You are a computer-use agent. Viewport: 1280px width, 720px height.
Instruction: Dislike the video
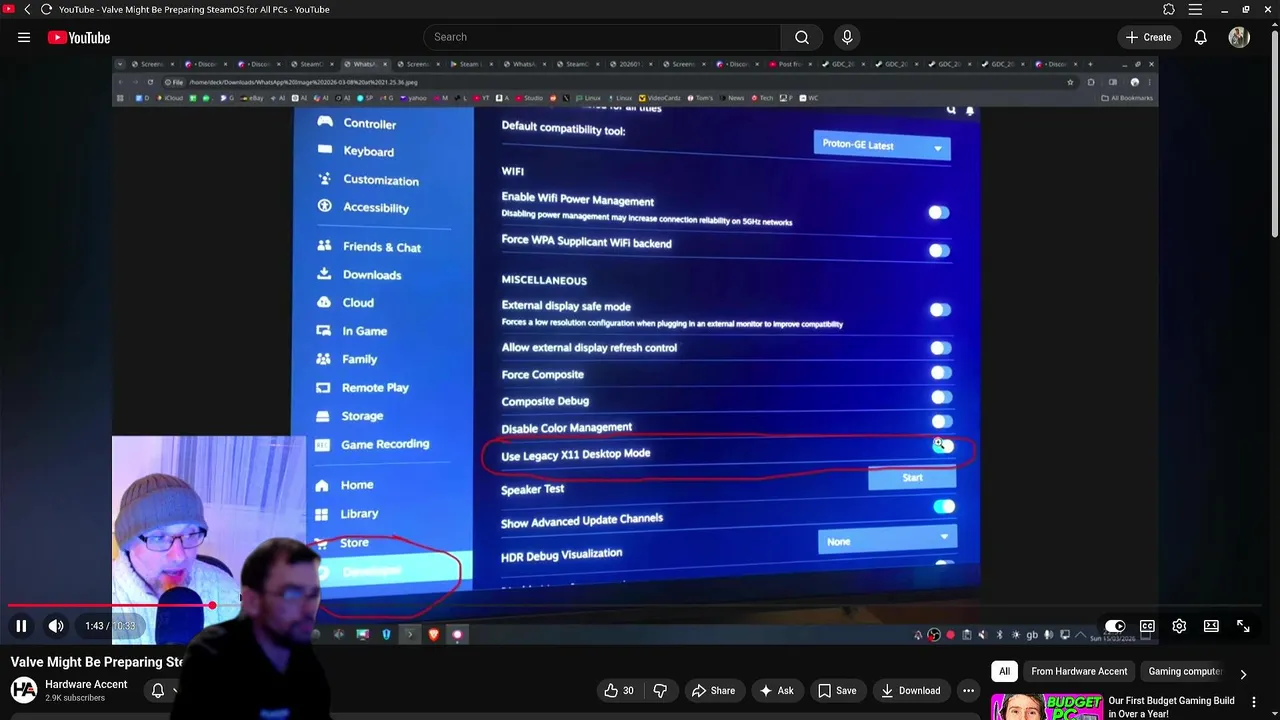[x=660, y=690]
